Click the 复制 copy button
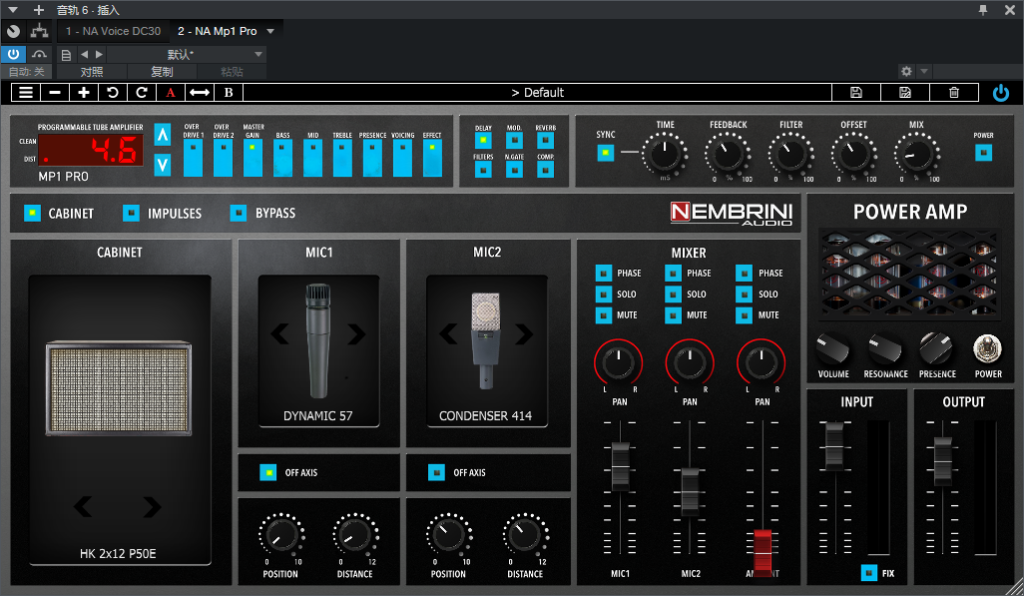Screen dimensions: 1024x596 [x=162, y=72]
